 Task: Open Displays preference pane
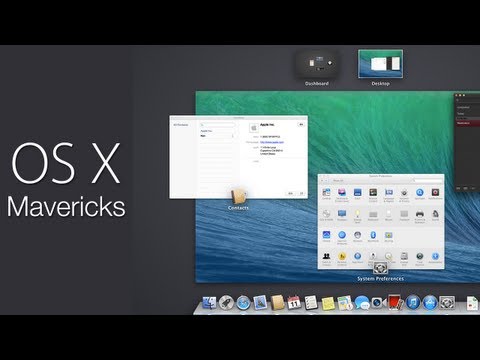pos(342,215)
